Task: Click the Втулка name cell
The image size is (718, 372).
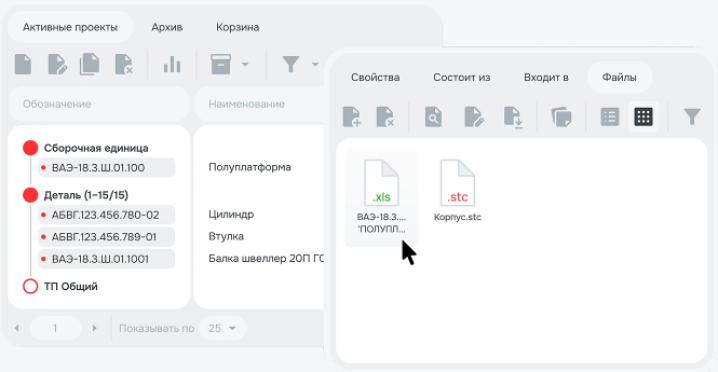Action: tap(226, 236)
